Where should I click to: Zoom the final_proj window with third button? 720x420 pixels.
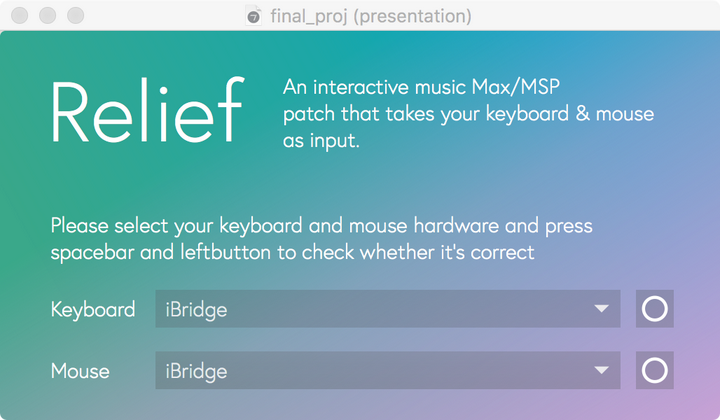pos(76,15)
